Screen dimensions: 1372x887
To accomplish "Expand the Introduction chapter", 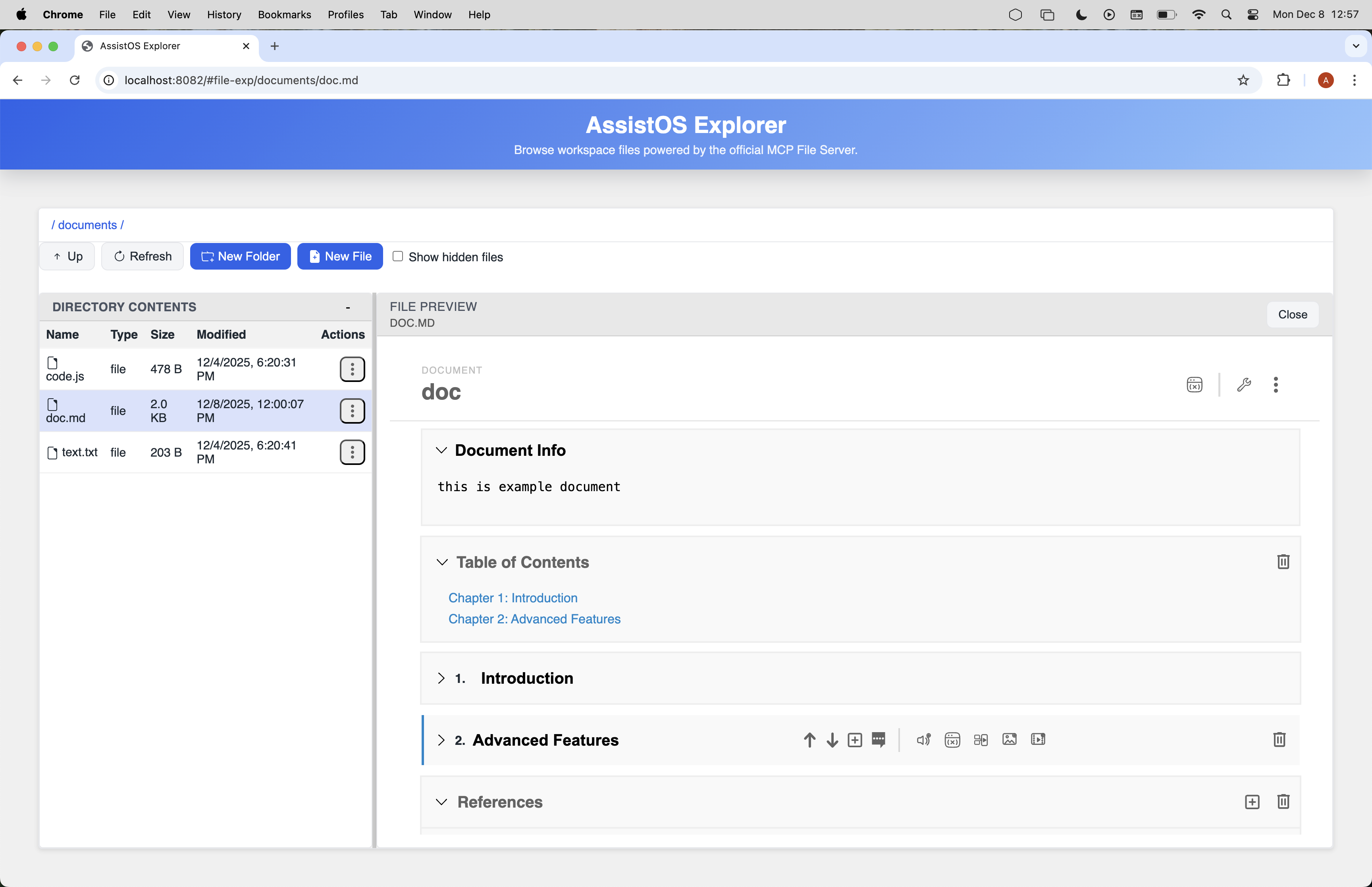I will (x=441, y=679).
